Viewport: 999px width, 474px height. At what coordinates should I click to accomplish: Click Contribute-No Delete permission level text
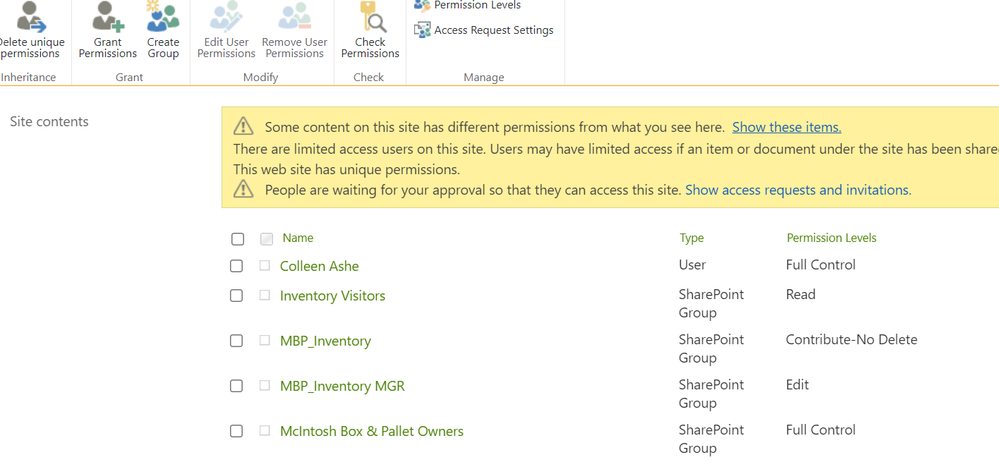pyautogui.click(x=851, y=340)
